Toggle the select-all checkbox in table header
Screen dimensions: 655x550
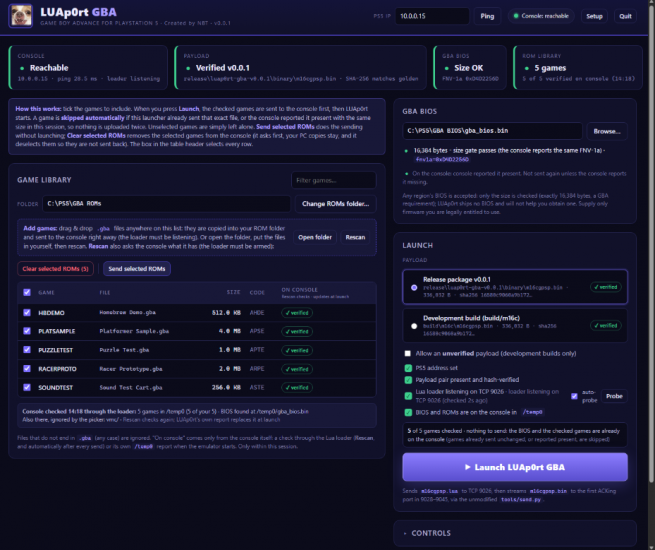pyautogui.click(x=27, y=292)
